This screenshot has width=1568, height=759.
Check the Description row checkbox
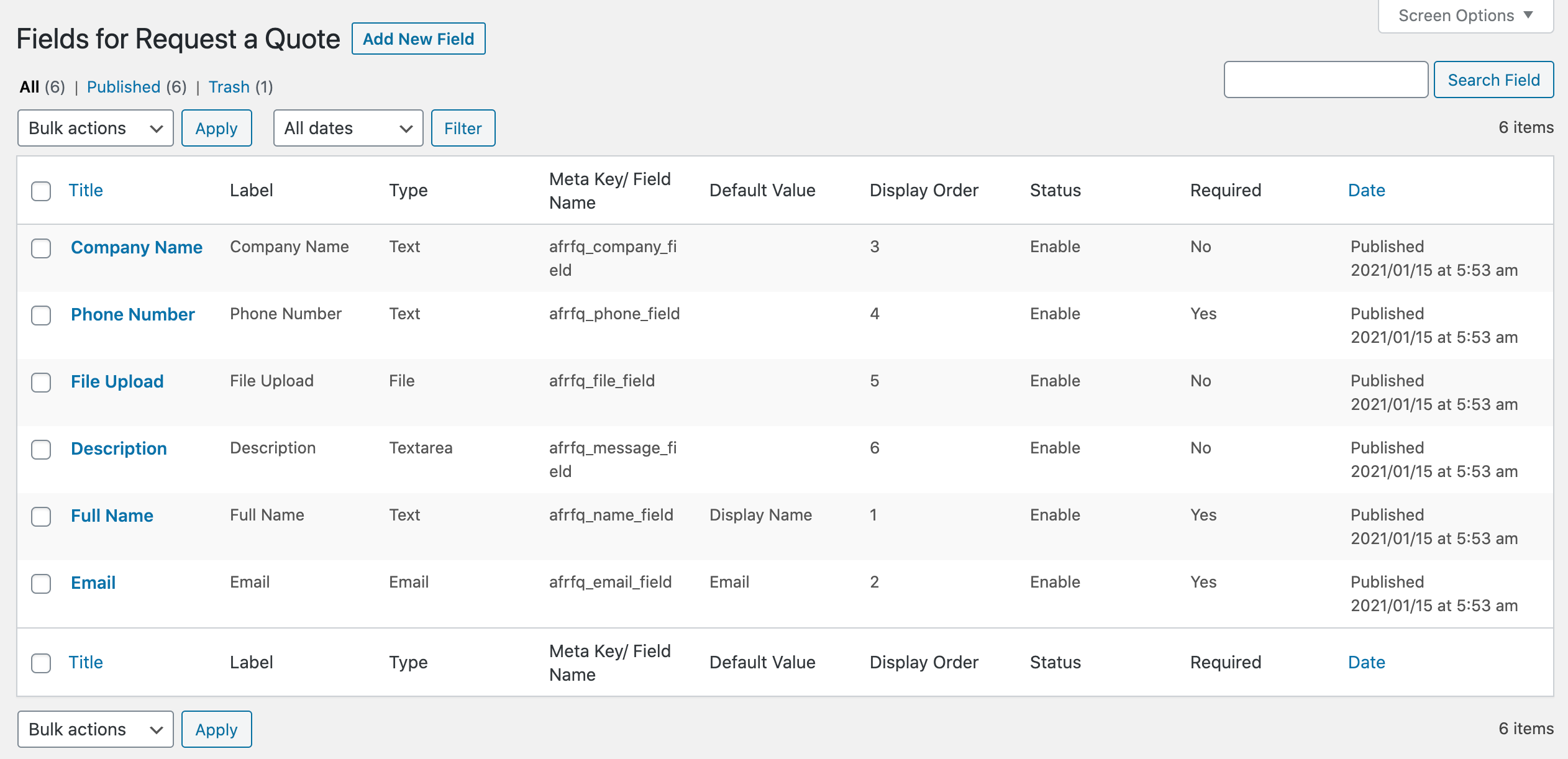[41, 449]
